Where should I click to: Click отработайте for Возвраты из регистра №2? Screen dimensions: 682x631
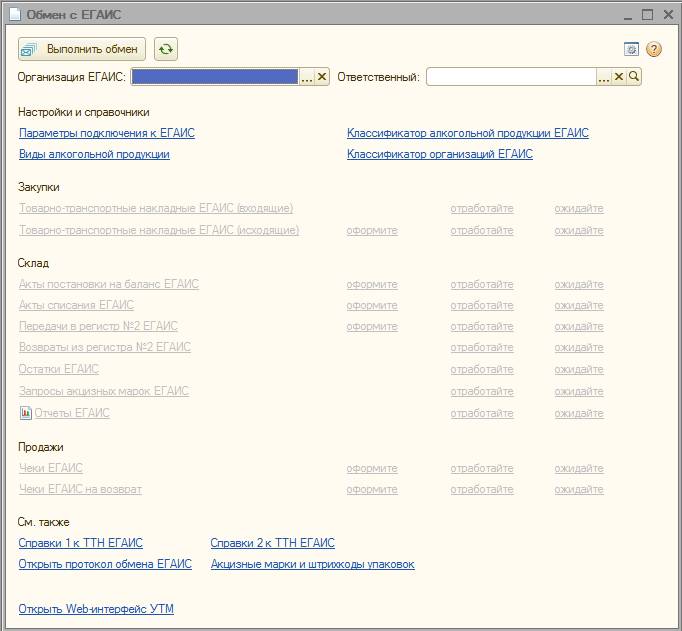tap(482, 348)
